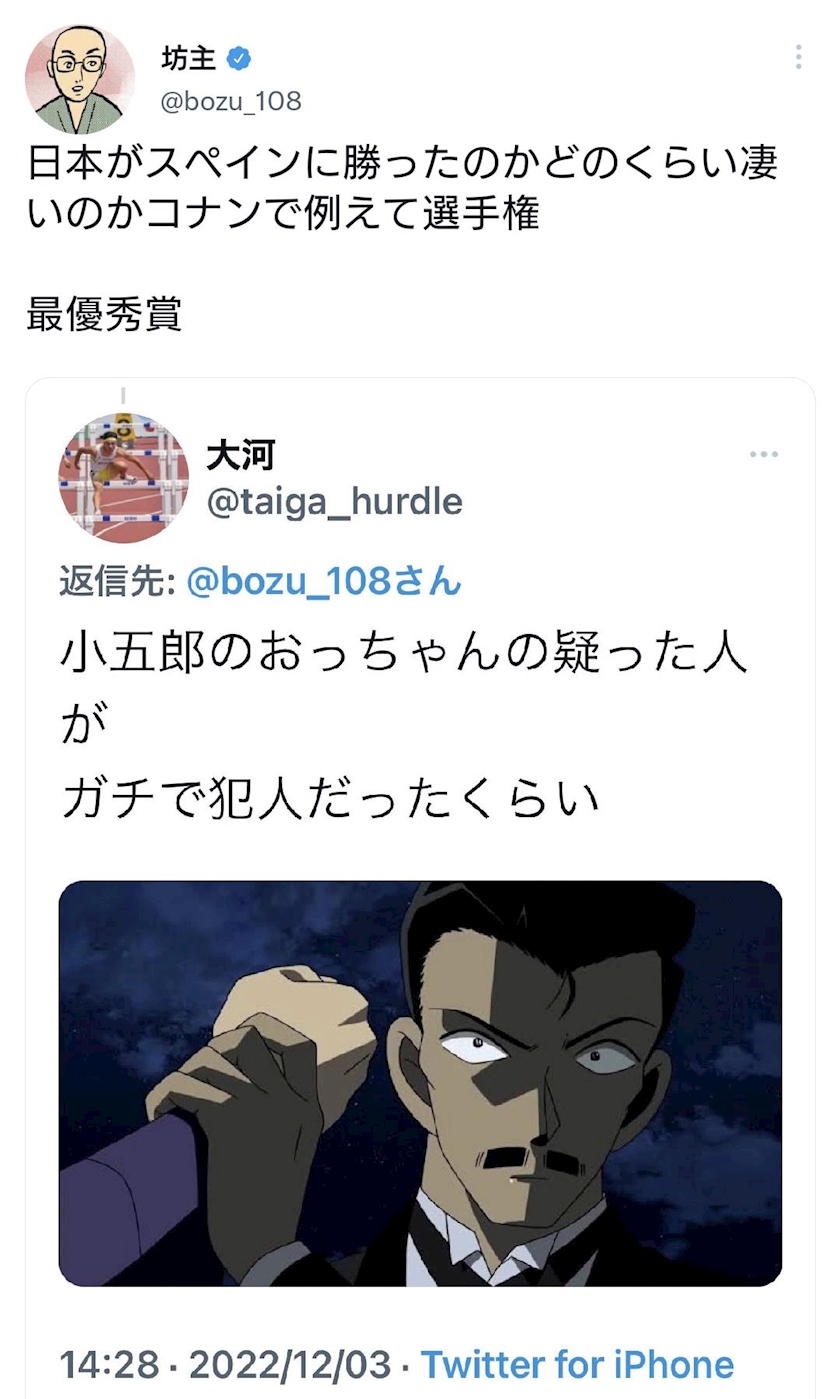
Task: Open the reply line starting 小五郎のおっちゃん
Action: pos(403,656)
